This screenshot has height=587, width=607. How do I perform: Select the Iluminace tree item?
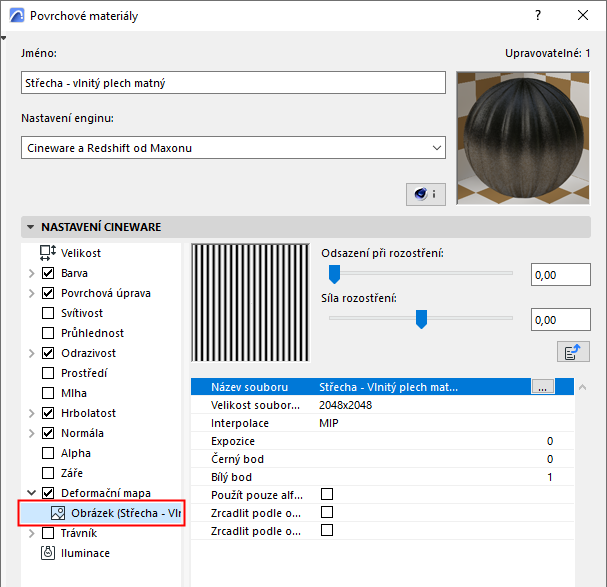[85, 553]
